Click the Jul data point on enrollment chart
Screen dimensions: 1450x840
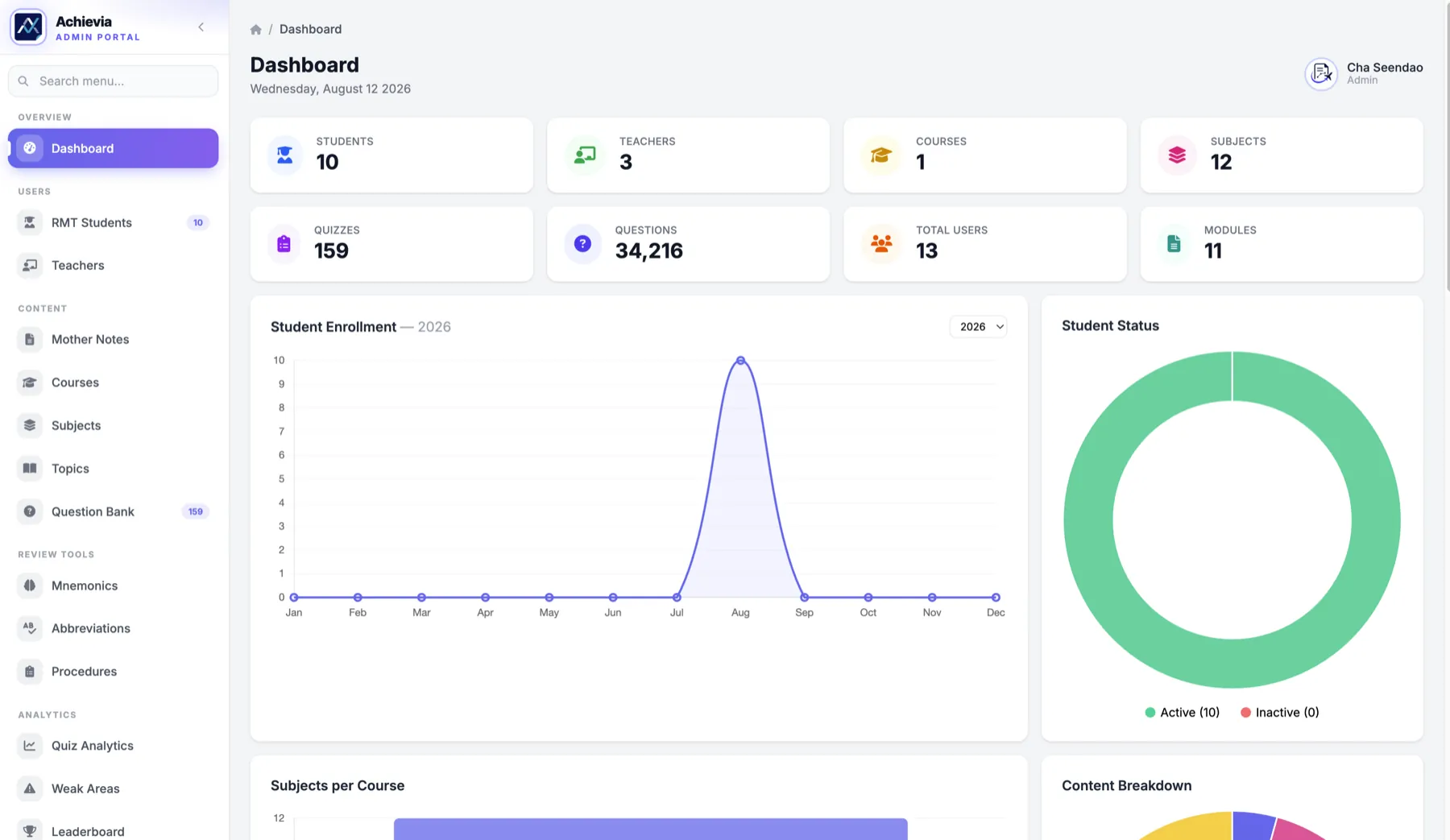[677, 598]
